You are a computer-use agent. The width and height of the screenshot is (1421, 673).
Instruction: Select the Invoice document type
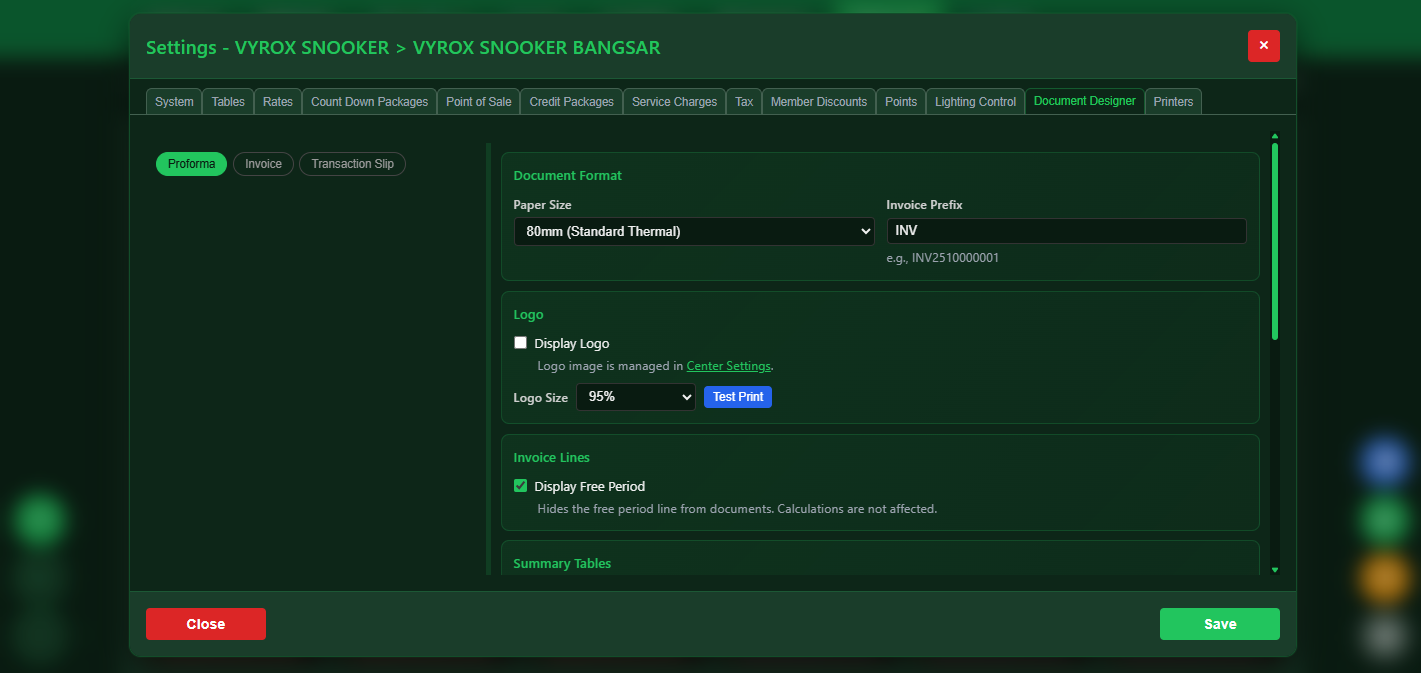click(x=263, y=163)
